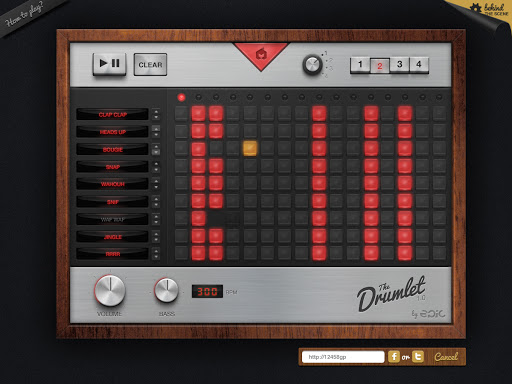Click the JINGLE sound label
Image resolution: width=512 pixels, height=384 pixels.
pyautogui.click(x=112, y=237)
